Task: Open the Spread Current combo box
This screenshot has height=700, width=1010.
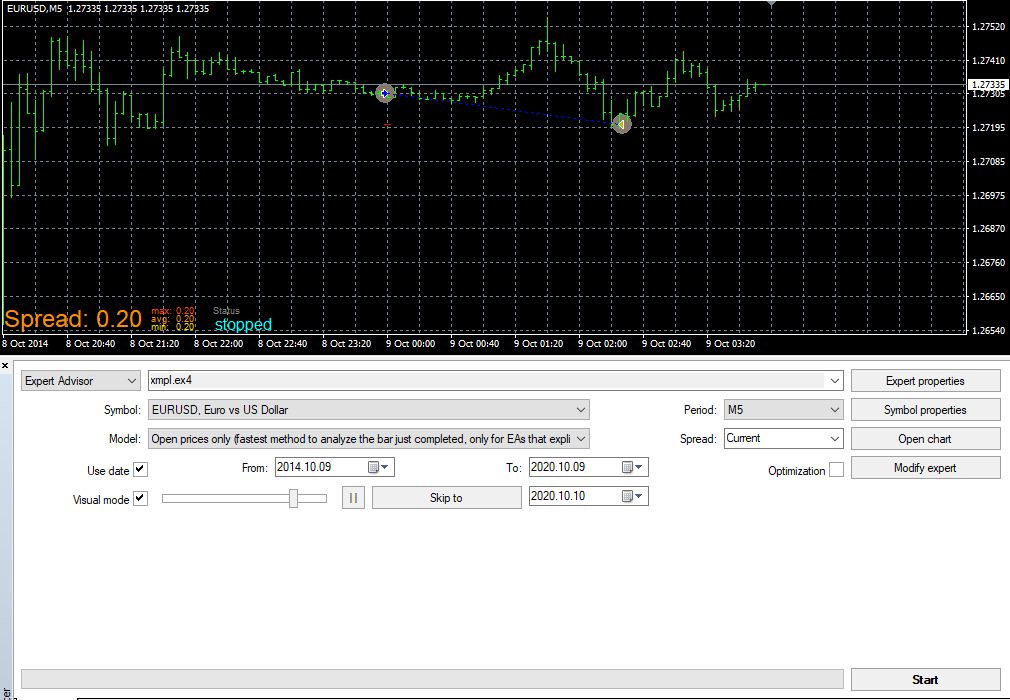Action: pos(783,439)
